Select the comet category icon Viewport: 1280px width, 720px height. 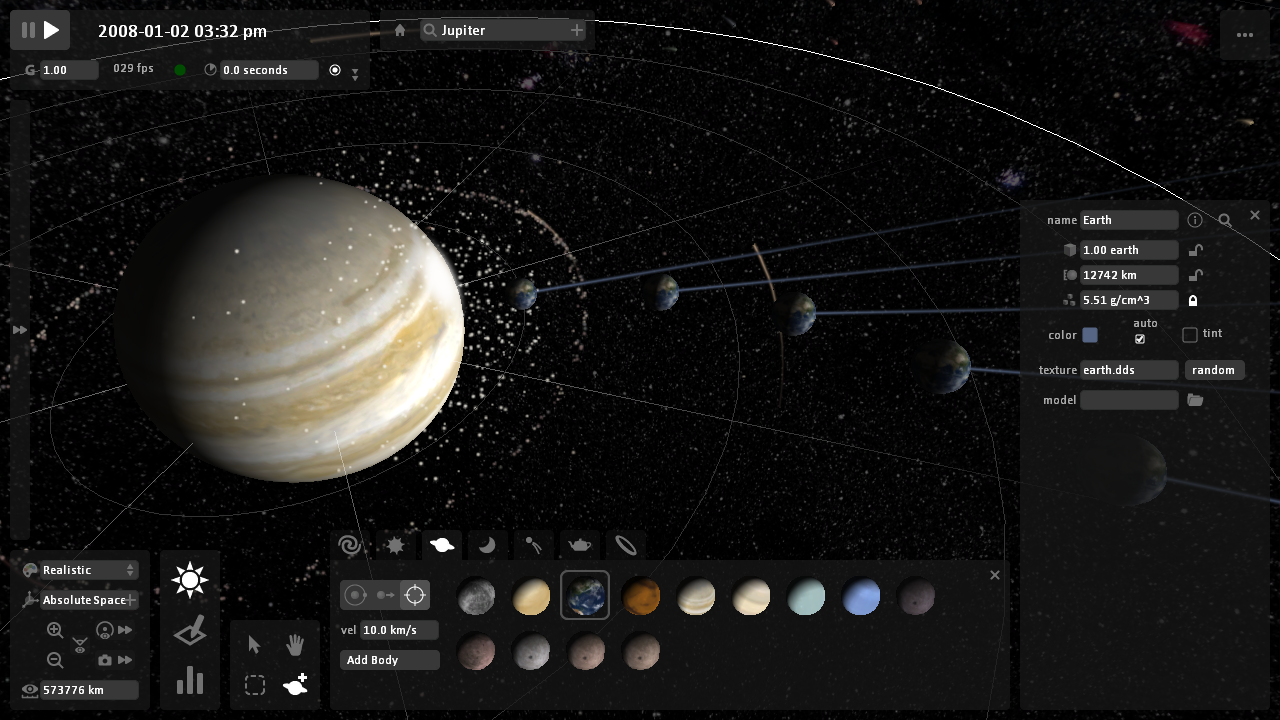click(533, 545)
